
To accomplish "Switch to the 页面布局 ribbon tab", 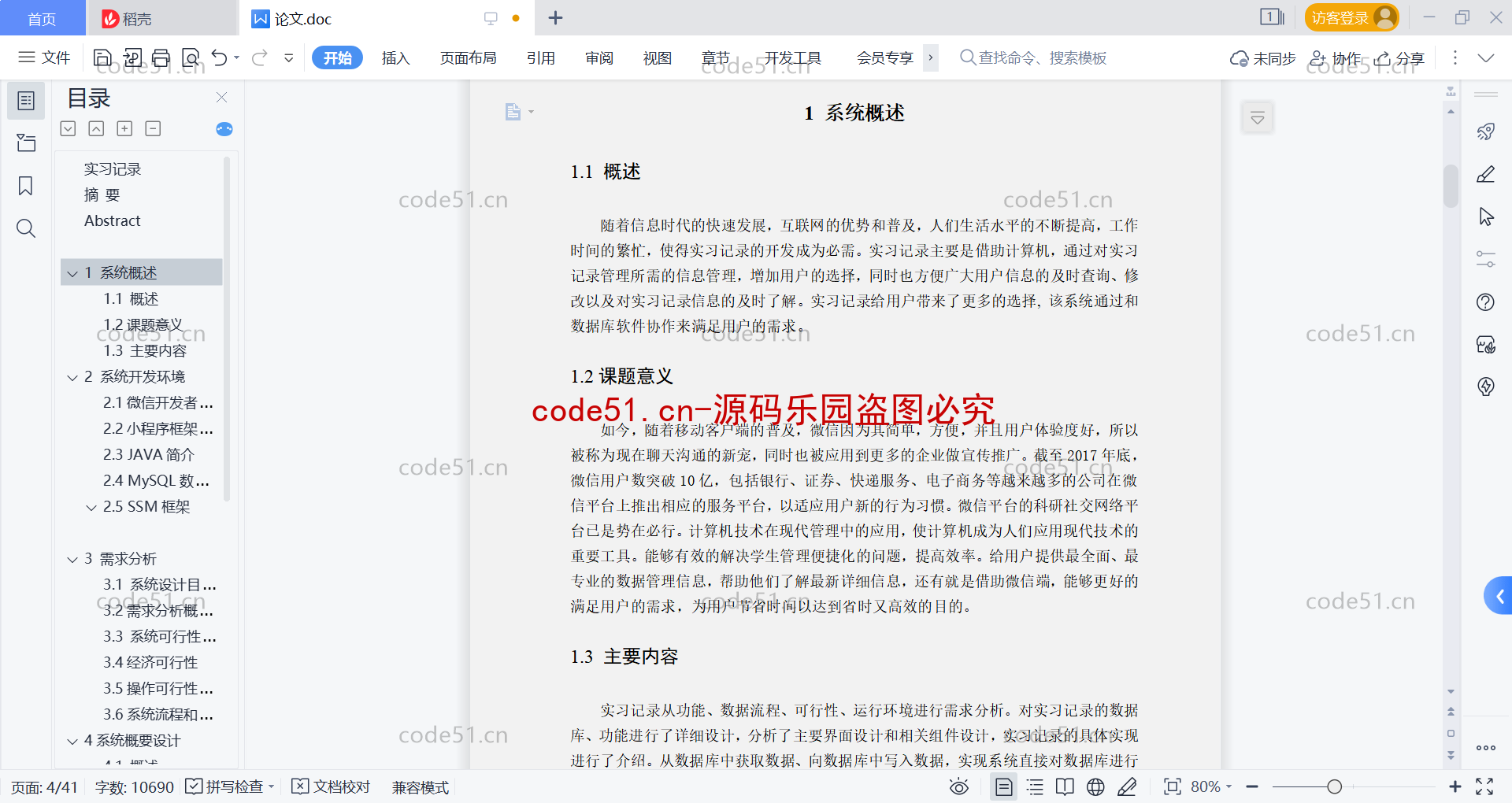I will 468,57.
